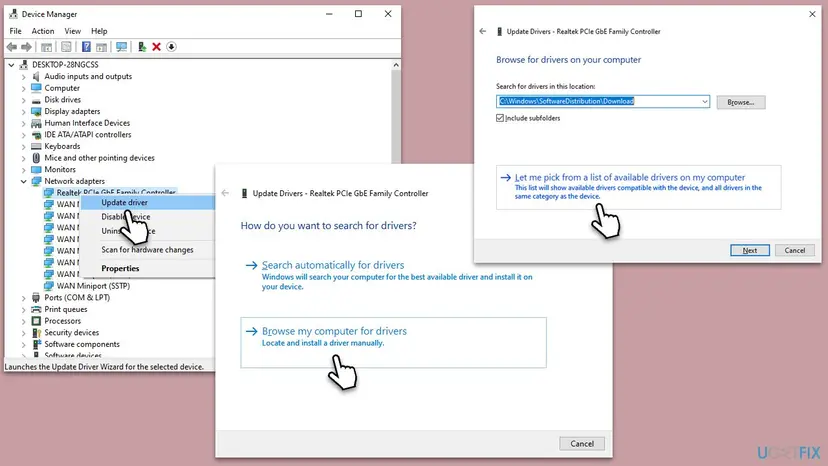Toggle the Include subfolders checkbox
Image resolution: width=828 pixels, height=466 pixels.
[500, 118]
